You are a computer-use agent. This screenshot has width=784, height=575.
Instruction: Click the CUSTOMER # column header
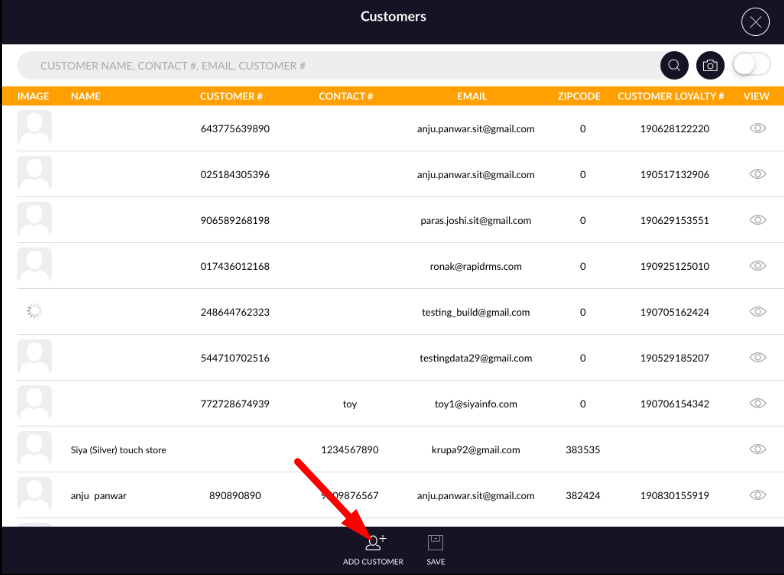231,96
